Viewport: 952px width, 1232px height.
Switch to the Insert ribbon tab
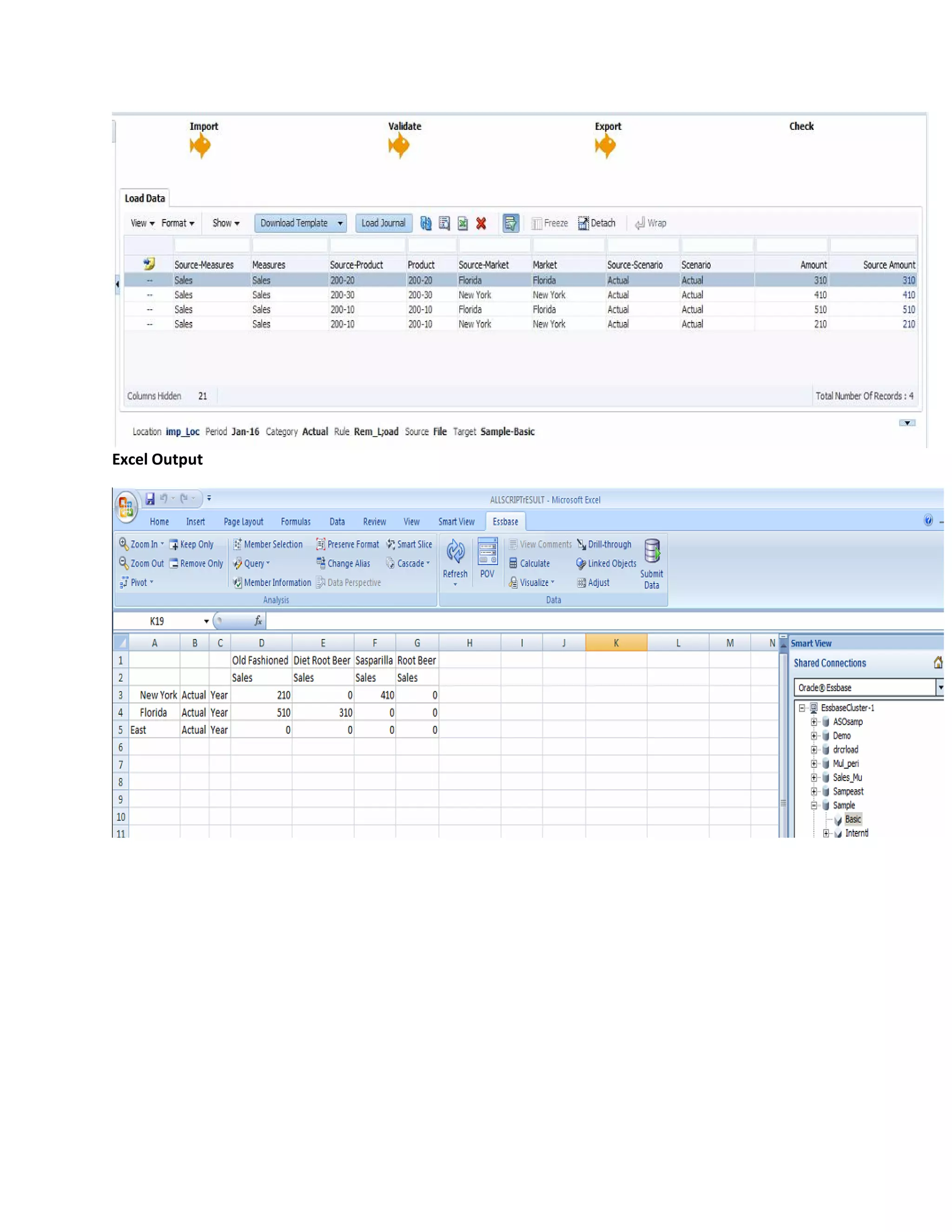coord(195,522)
